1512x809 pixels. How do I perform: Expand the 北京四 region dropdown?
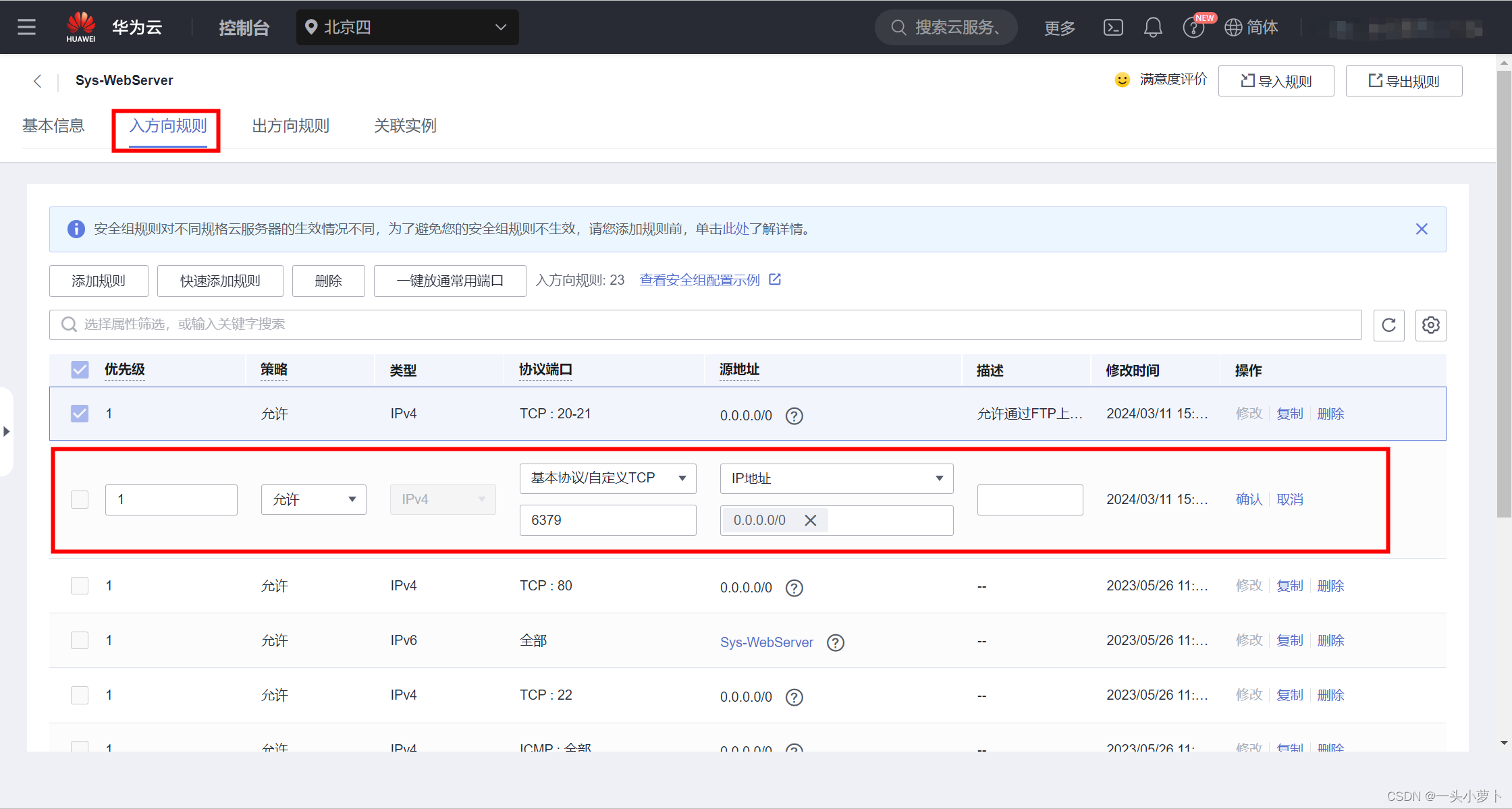[x=407, y=27]
